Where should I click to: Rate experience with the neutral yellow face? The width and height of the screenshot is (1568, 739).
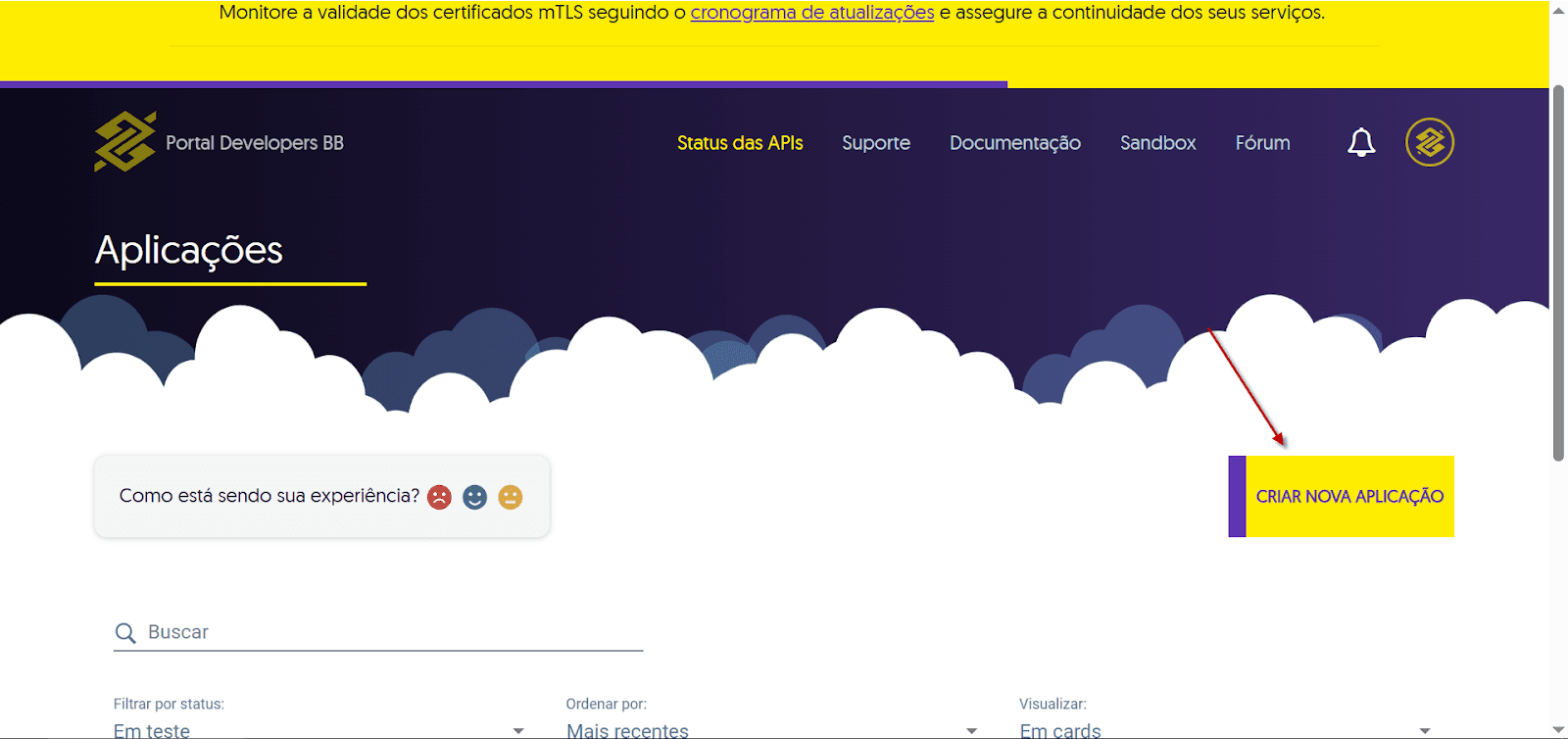point(511,497)
